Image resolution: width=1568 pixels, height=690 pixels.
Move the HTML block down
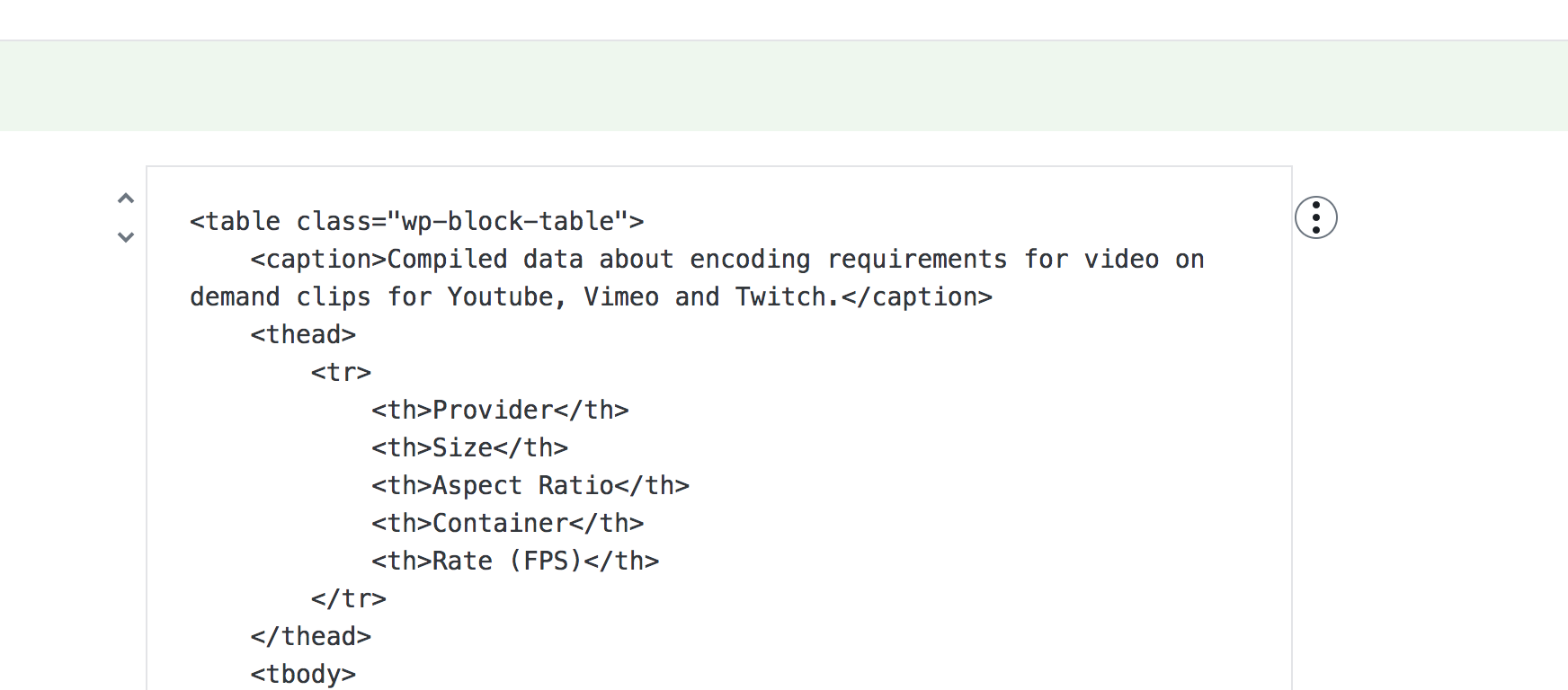pos(126,237)
